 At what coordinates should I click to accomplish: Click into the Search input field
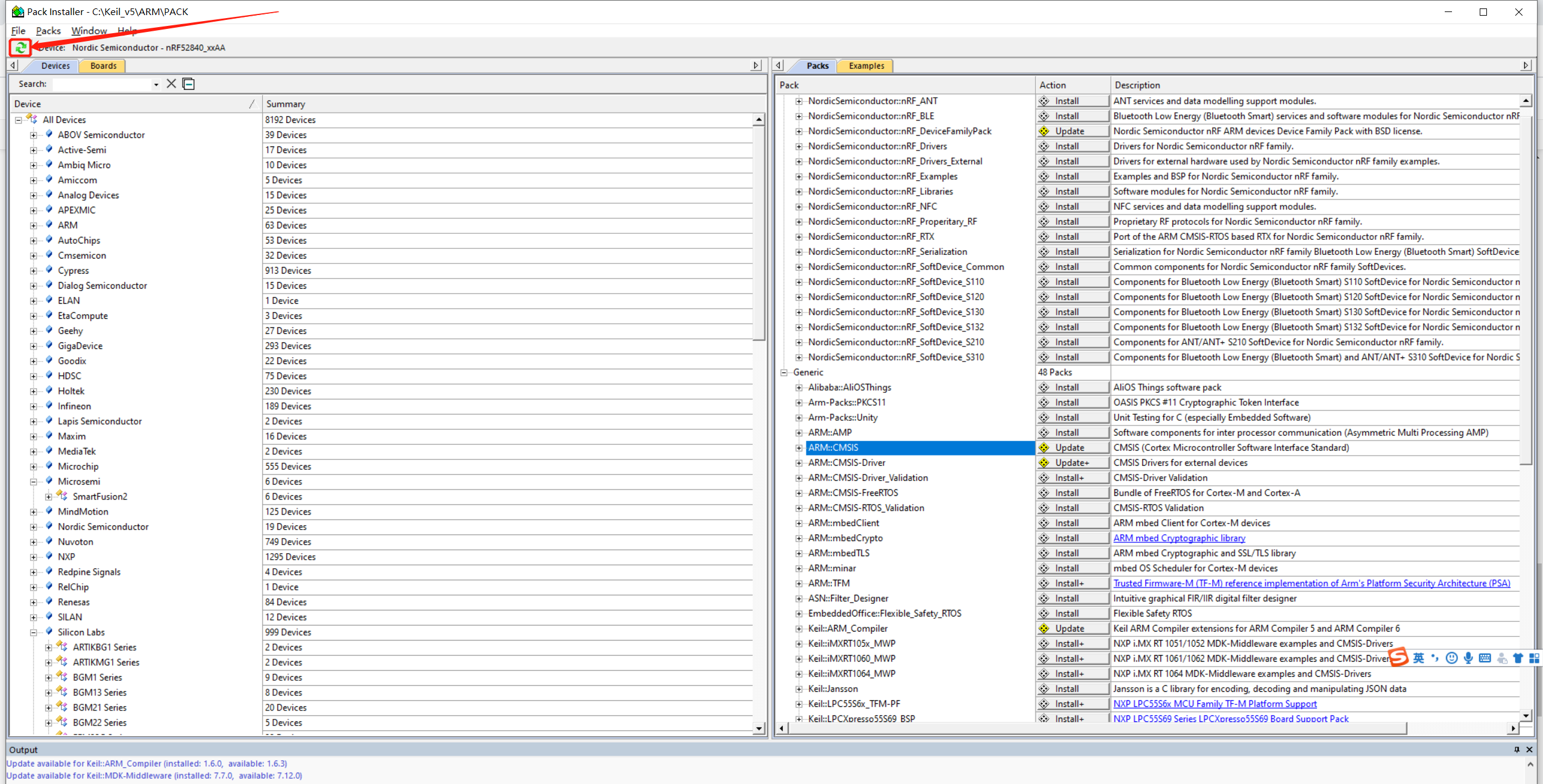(101, 84)
